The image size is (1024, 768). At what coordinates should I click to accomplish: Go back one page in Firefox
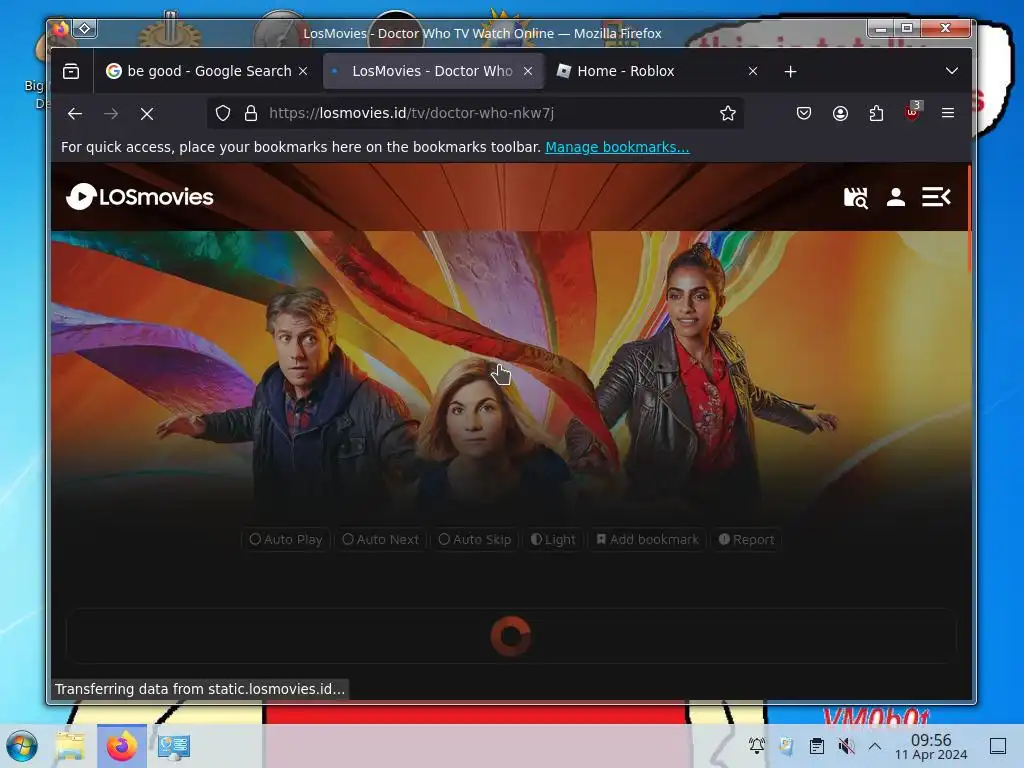(75, 114)
